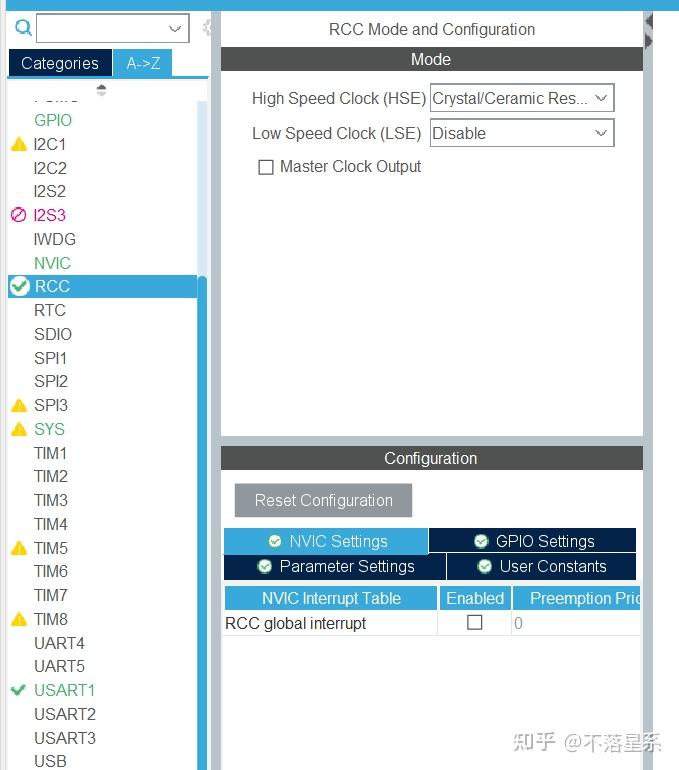Viewport: 679px width, 770px height.
Task: Select GPIO in peripheral list
Action: (53, 120)
